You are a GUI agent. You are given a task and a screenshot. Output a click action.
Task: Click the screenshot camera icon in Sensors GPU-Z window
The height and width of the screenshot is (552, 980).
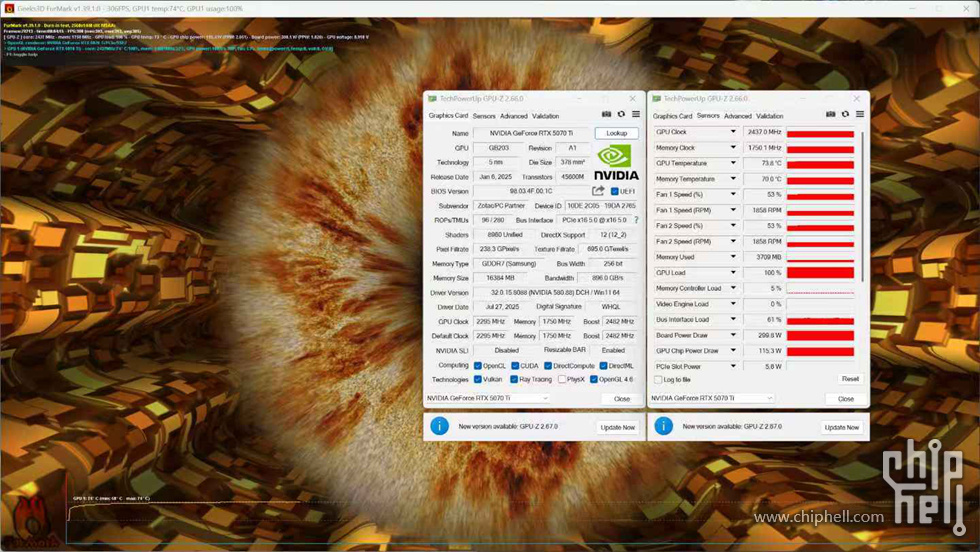coord(831,114)
